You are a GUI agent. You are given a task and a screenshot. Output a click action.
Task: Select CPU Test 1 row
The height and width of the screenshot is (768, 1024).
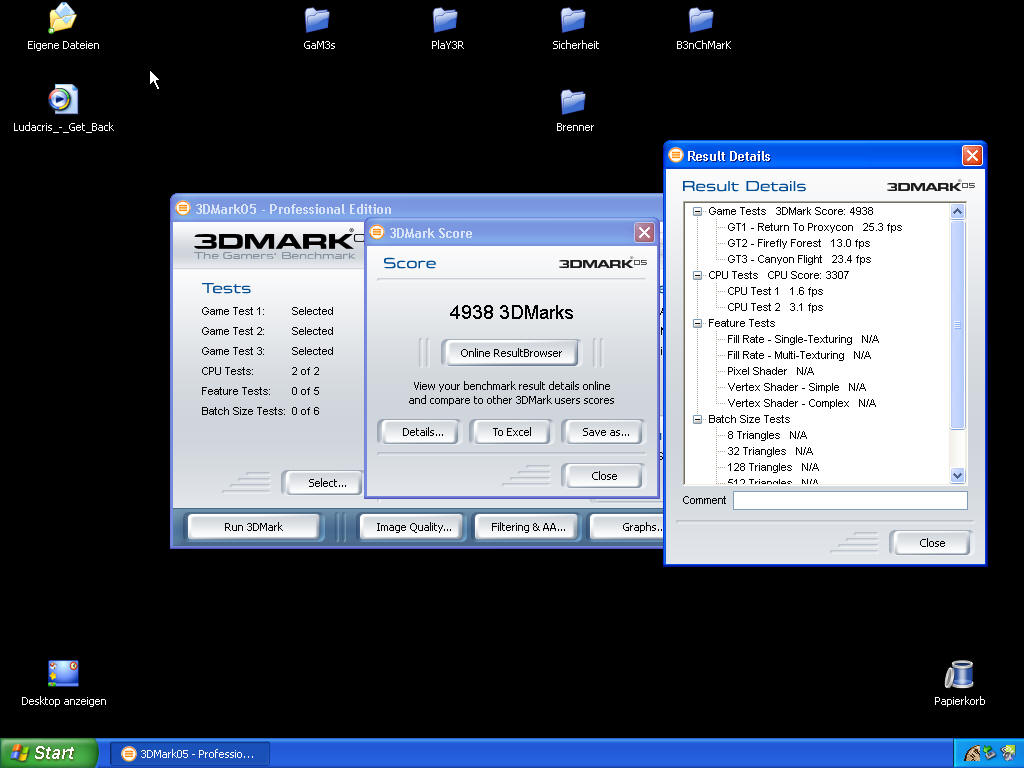[x=775, y=291]
